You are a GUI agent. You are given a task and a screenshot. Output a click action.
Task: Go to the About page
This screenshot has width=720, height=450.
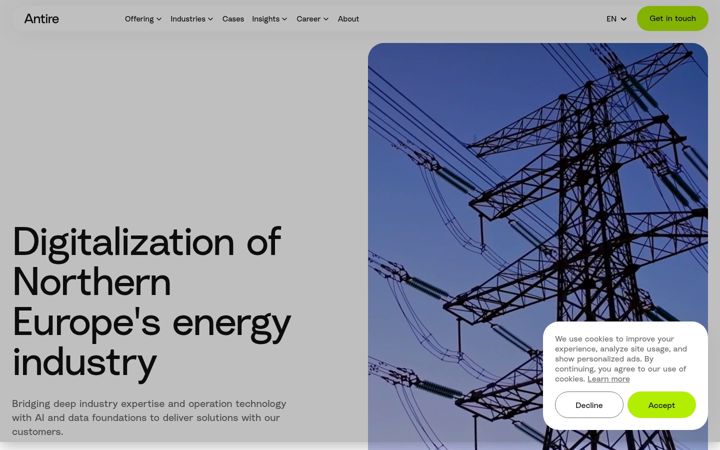click(x=348, y=19)
